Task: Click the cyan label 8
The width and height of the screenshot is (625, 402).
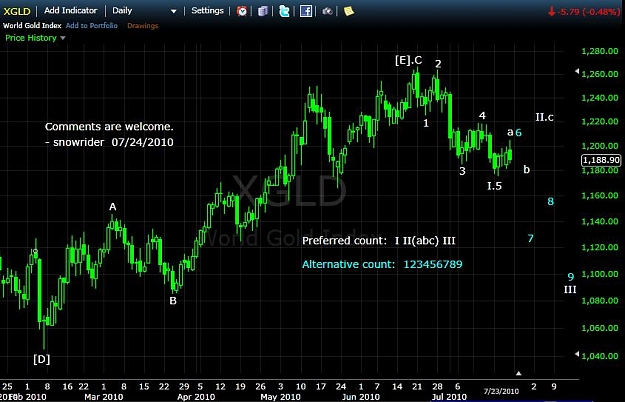Action: (x=550, y=202)
